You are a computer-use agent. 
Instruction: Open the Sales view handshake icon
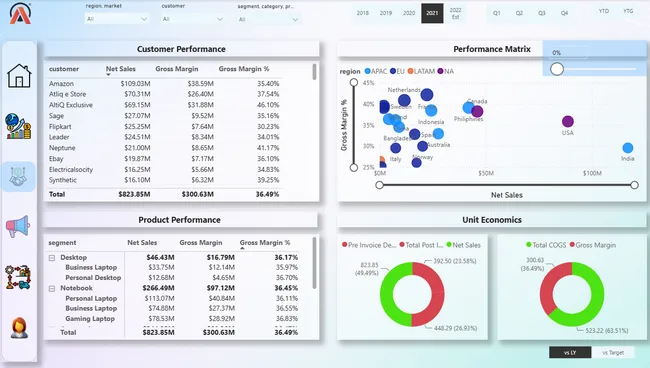click(x=18, y=177)
